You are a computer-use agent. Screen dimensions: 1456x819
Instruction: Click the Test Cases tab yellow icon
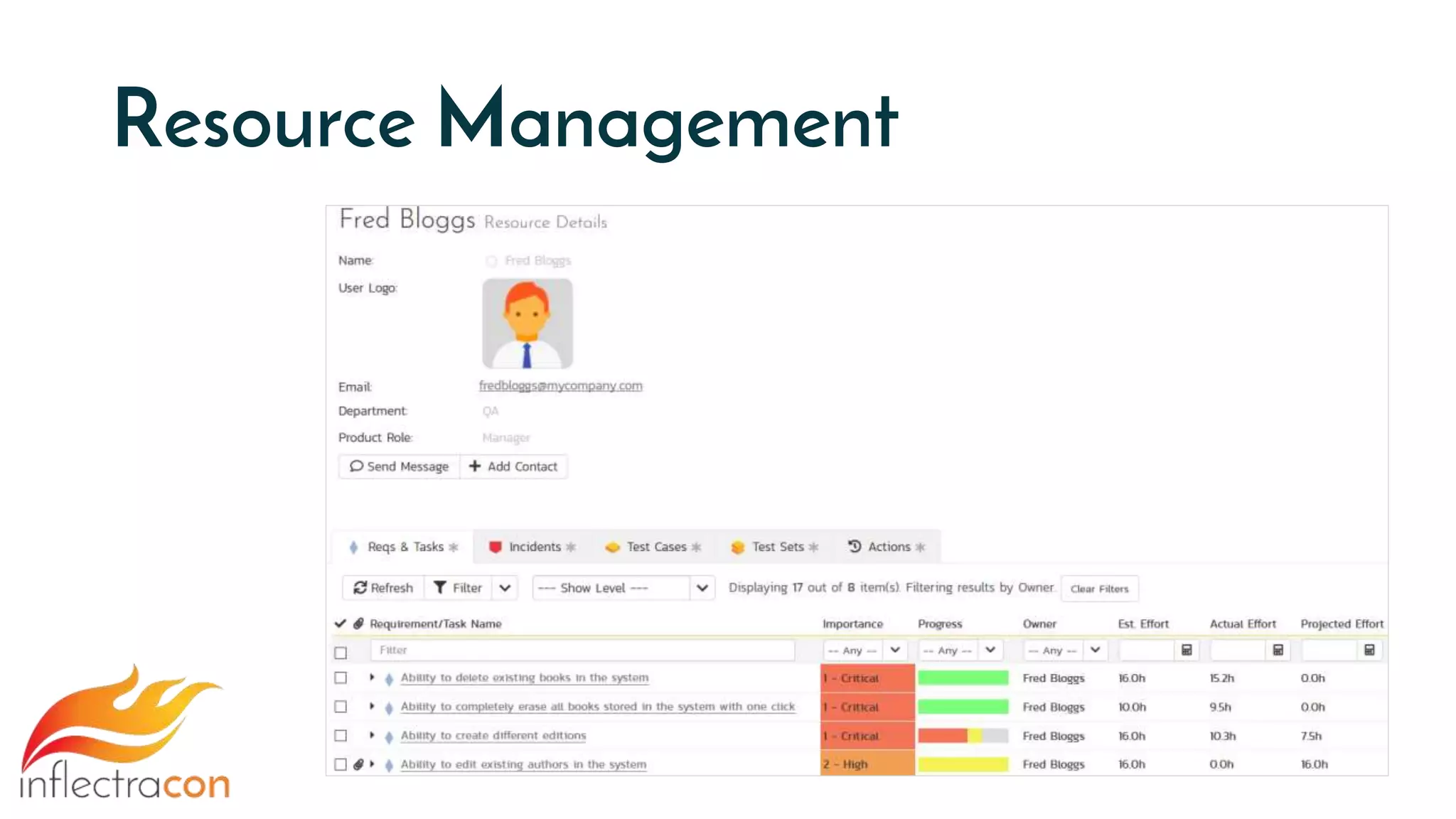612,547
